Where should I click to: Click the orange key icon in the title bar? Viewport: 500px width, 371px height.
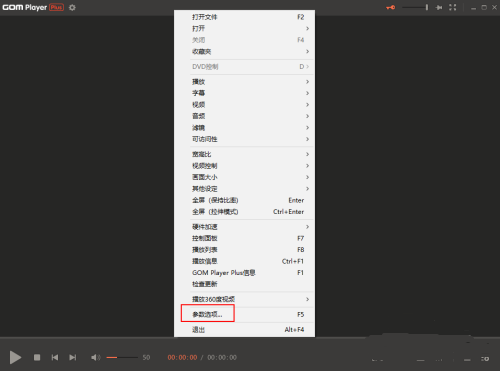coord(391,7)
